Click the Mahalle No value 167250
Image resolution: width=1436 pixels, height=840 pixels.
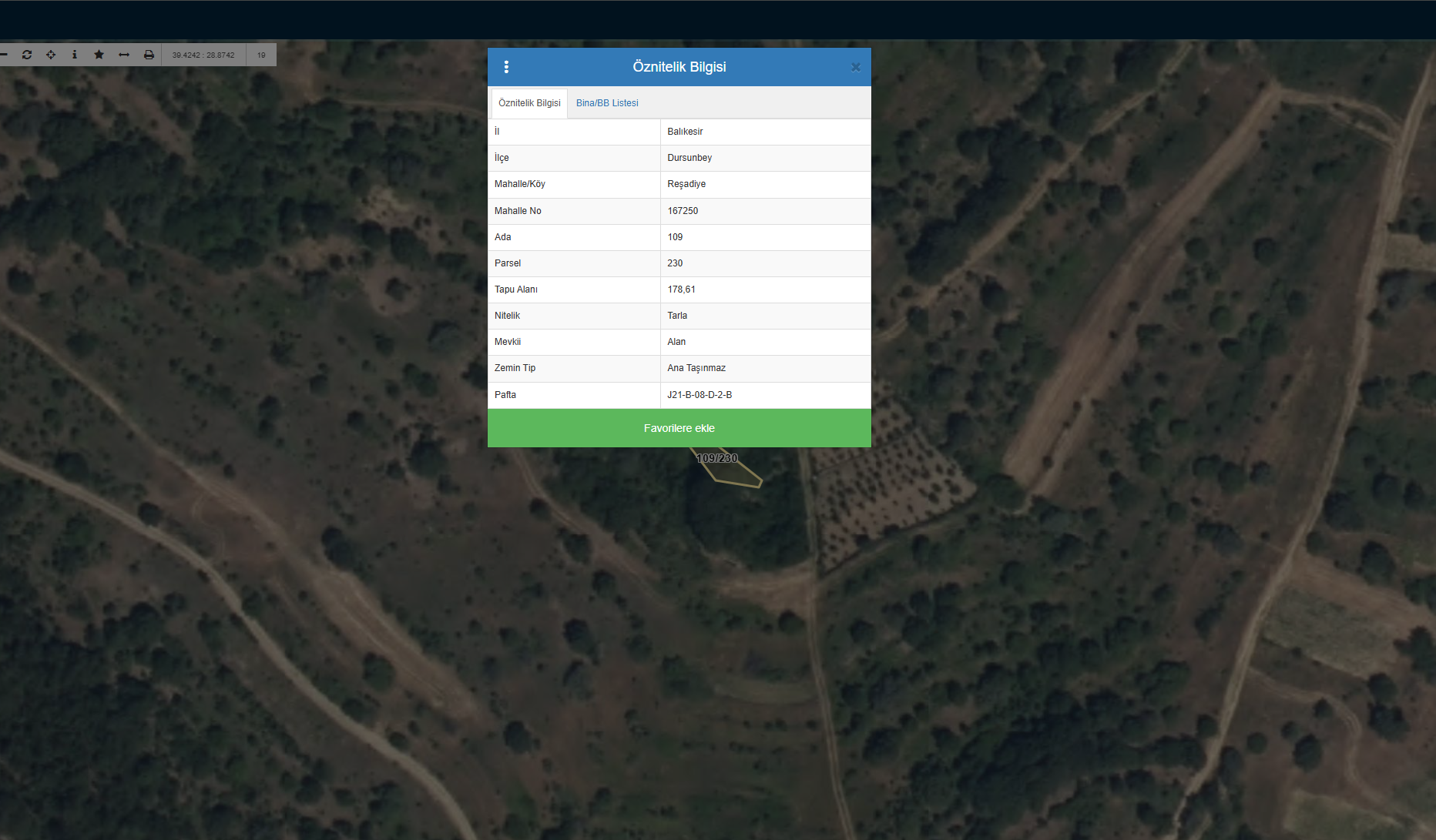click(x=683, y=211)
